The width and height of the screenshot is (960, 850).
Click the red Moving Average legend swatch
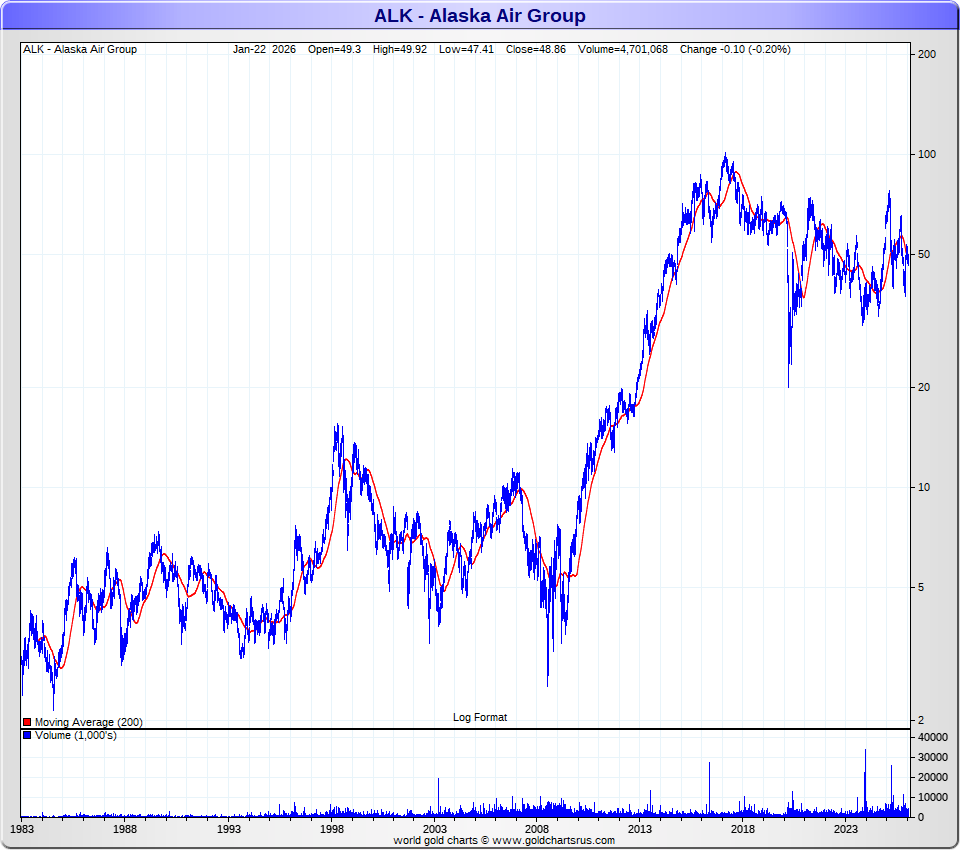tap(27, 722)
